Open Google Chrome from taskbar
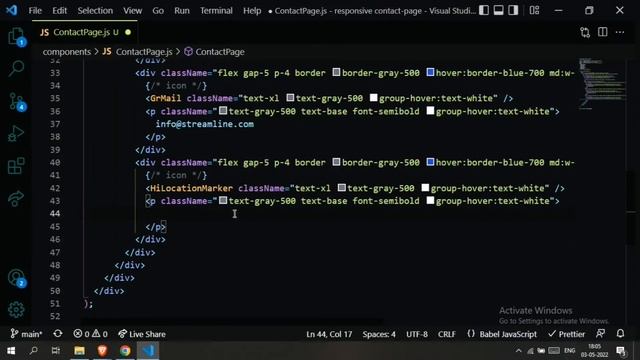 pyautogui.click(x=125, y=351)
